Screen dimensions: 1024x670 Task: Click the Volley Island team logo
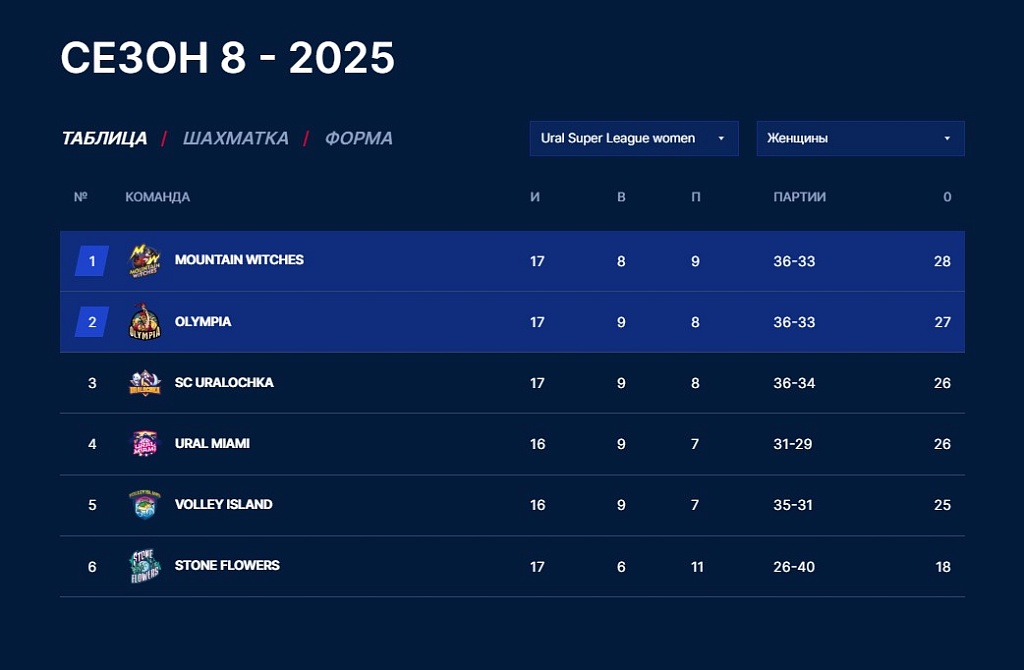tap(144, 505)
